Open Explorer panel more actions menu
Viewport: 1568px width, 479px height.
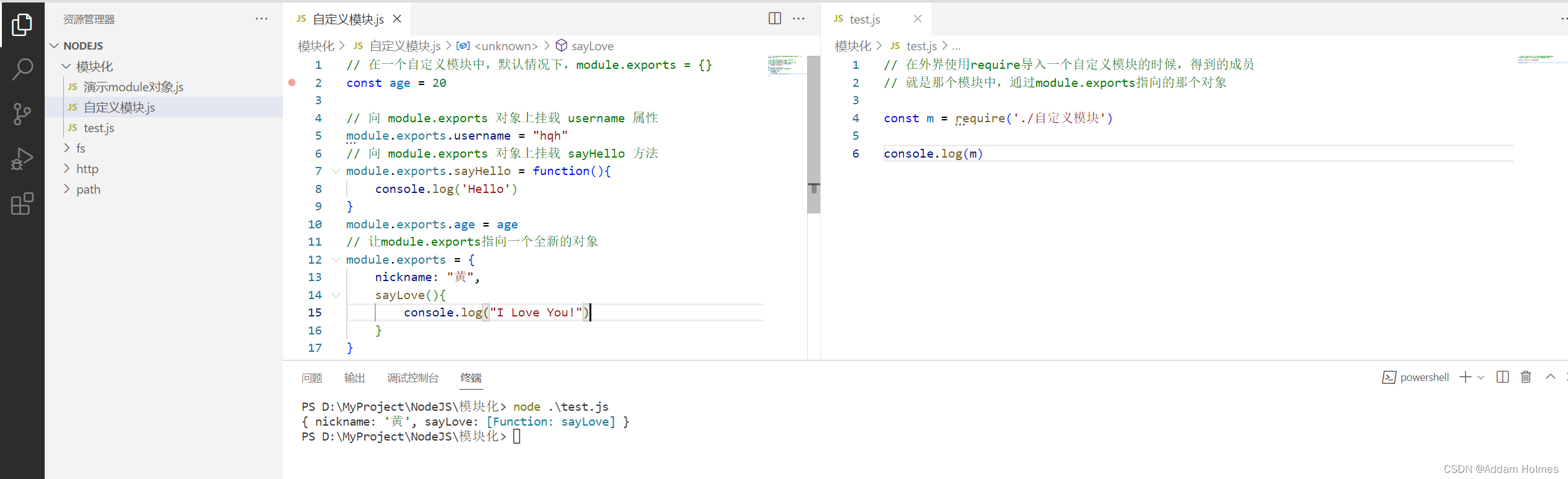[x=262, y=19]
